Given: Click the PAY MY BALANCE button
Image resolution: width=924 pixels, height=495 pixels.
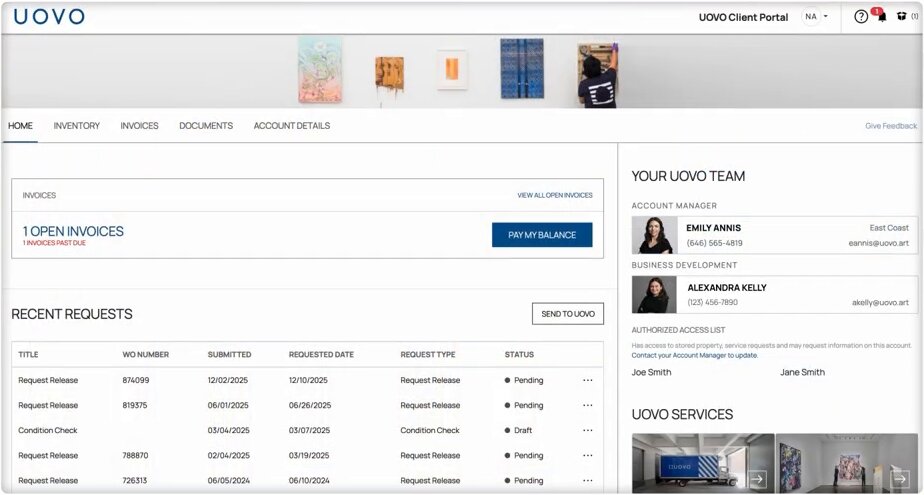Looking at the screenshot, I should (542, 235).
